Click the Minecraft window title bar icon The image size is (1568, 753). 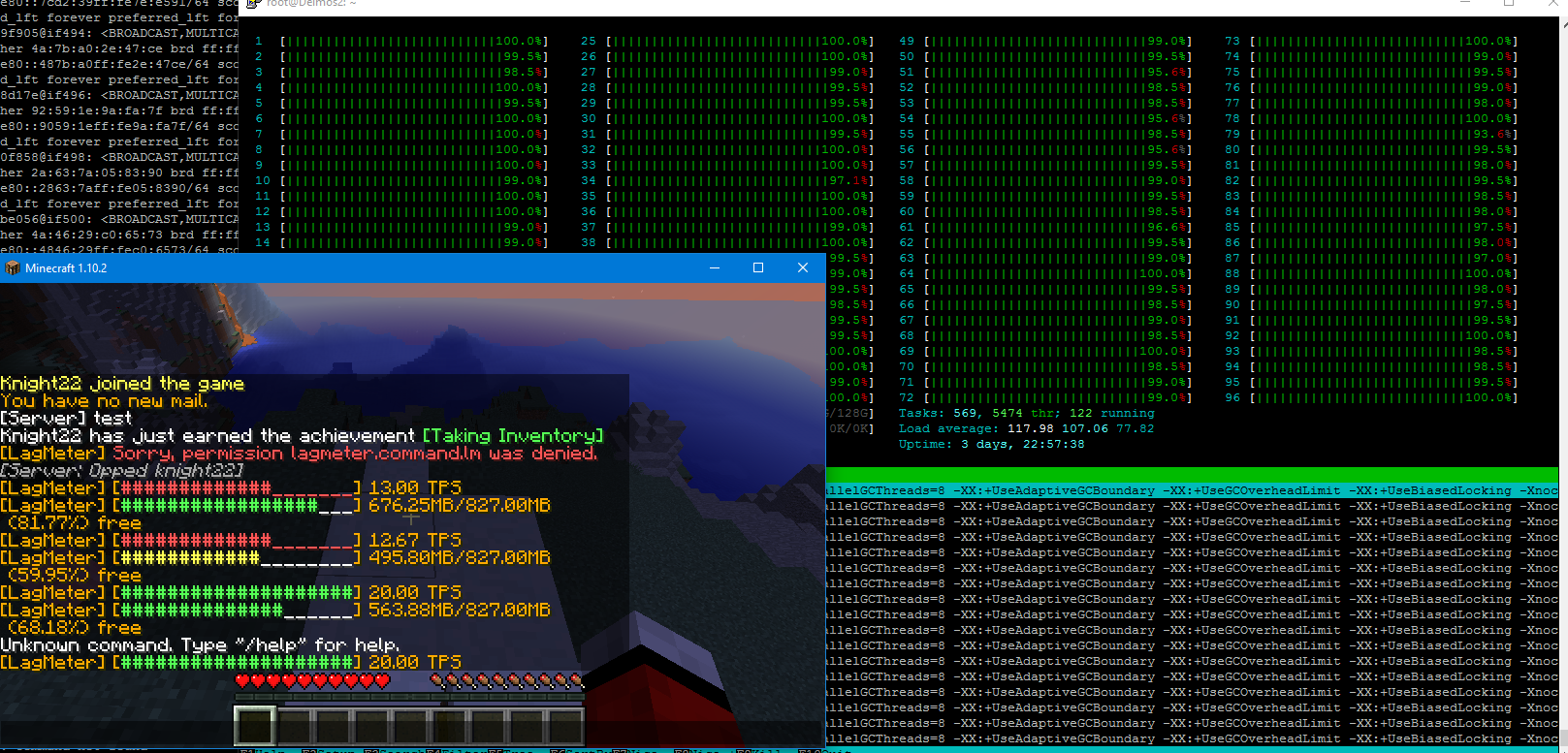(13, 268)
